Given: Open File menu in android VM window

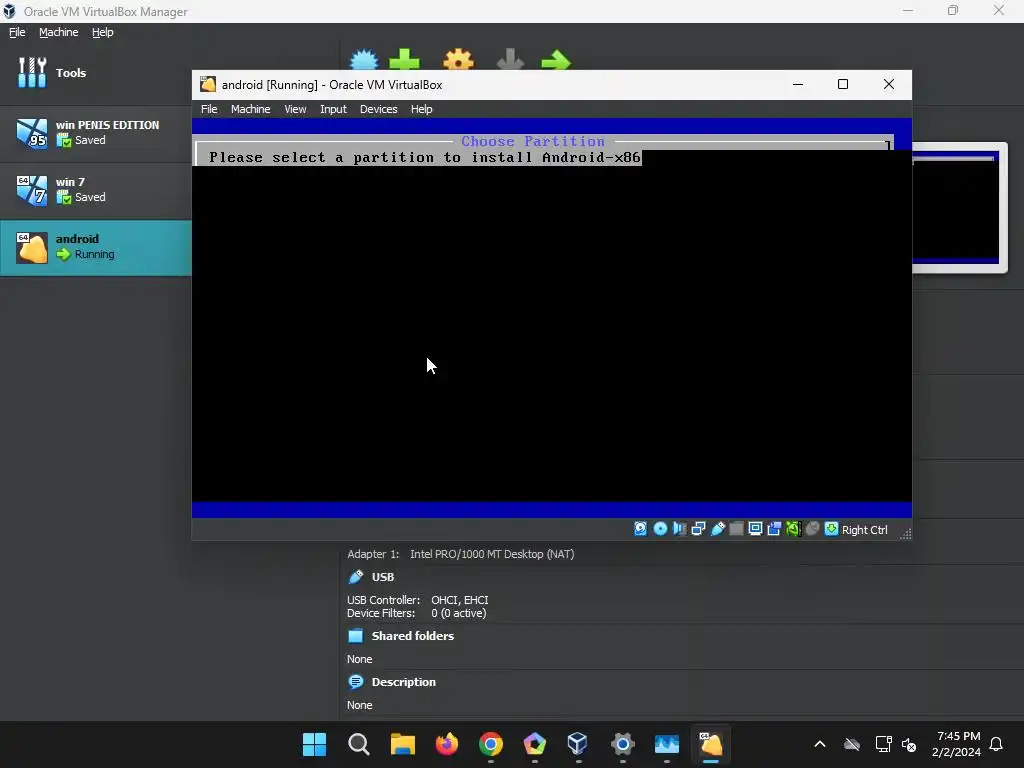Looking at the screenshot, I should pyautogui.click(x=209, y=109).
